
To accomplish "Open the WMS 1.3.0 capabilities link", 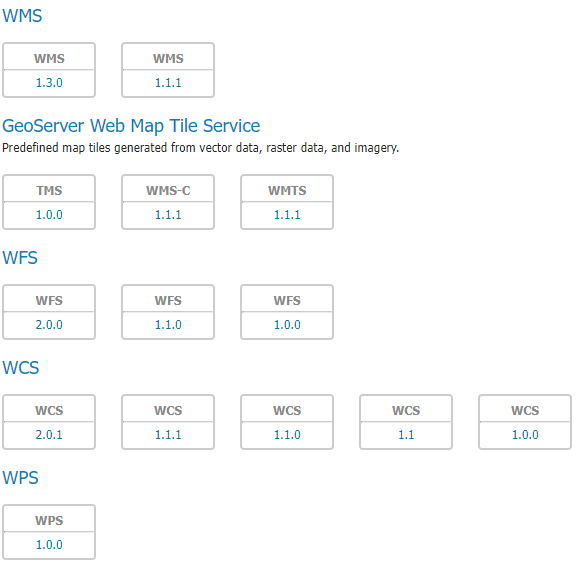I will [x=49, y=83].
